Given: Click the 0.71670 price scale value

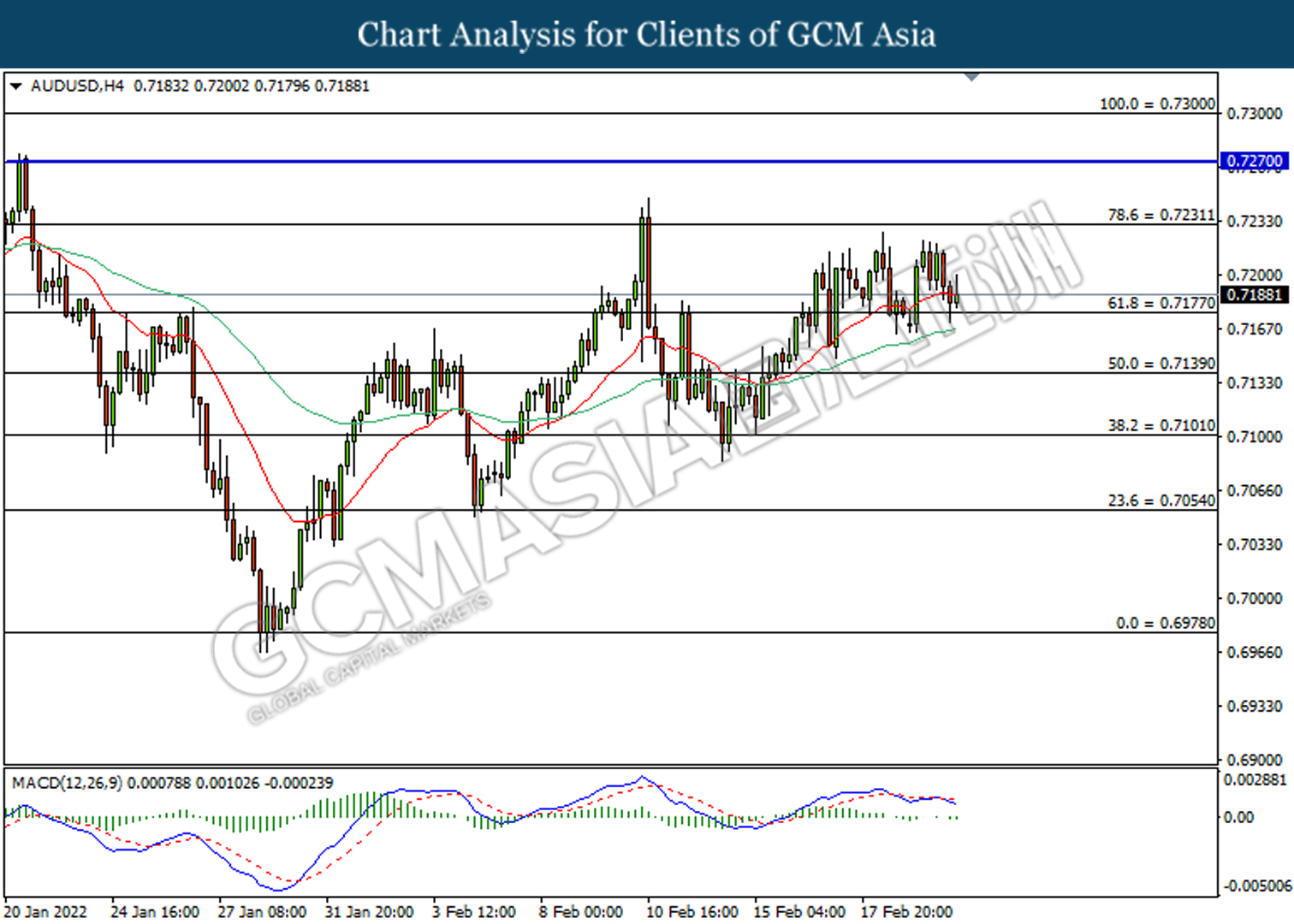Looking at the screenshot, I should [x=1255, y=329].
